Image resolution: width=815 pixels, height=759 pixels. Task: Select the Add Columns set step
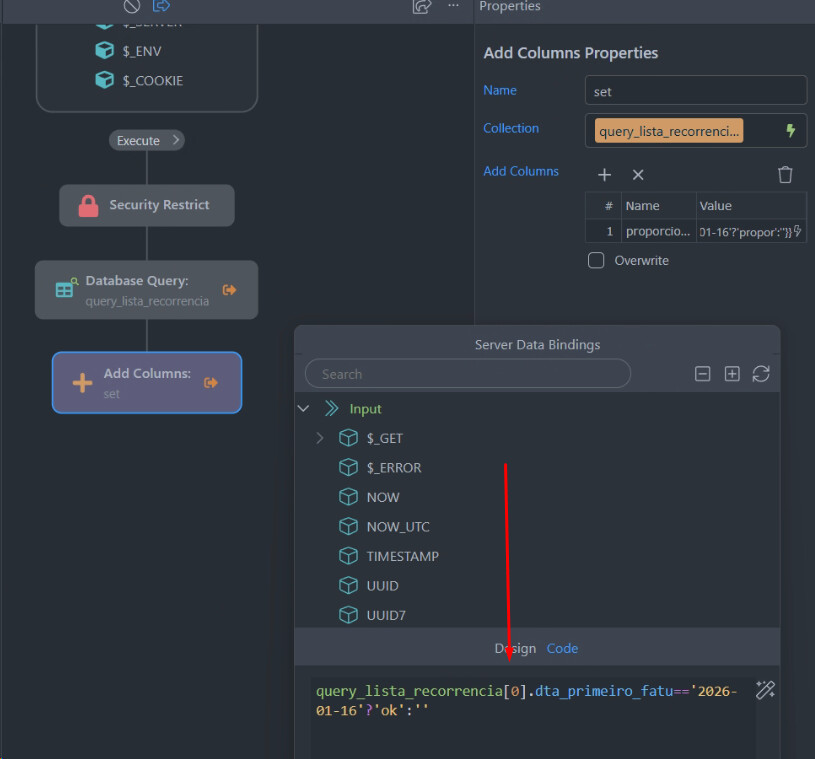(x=146, y=382)
